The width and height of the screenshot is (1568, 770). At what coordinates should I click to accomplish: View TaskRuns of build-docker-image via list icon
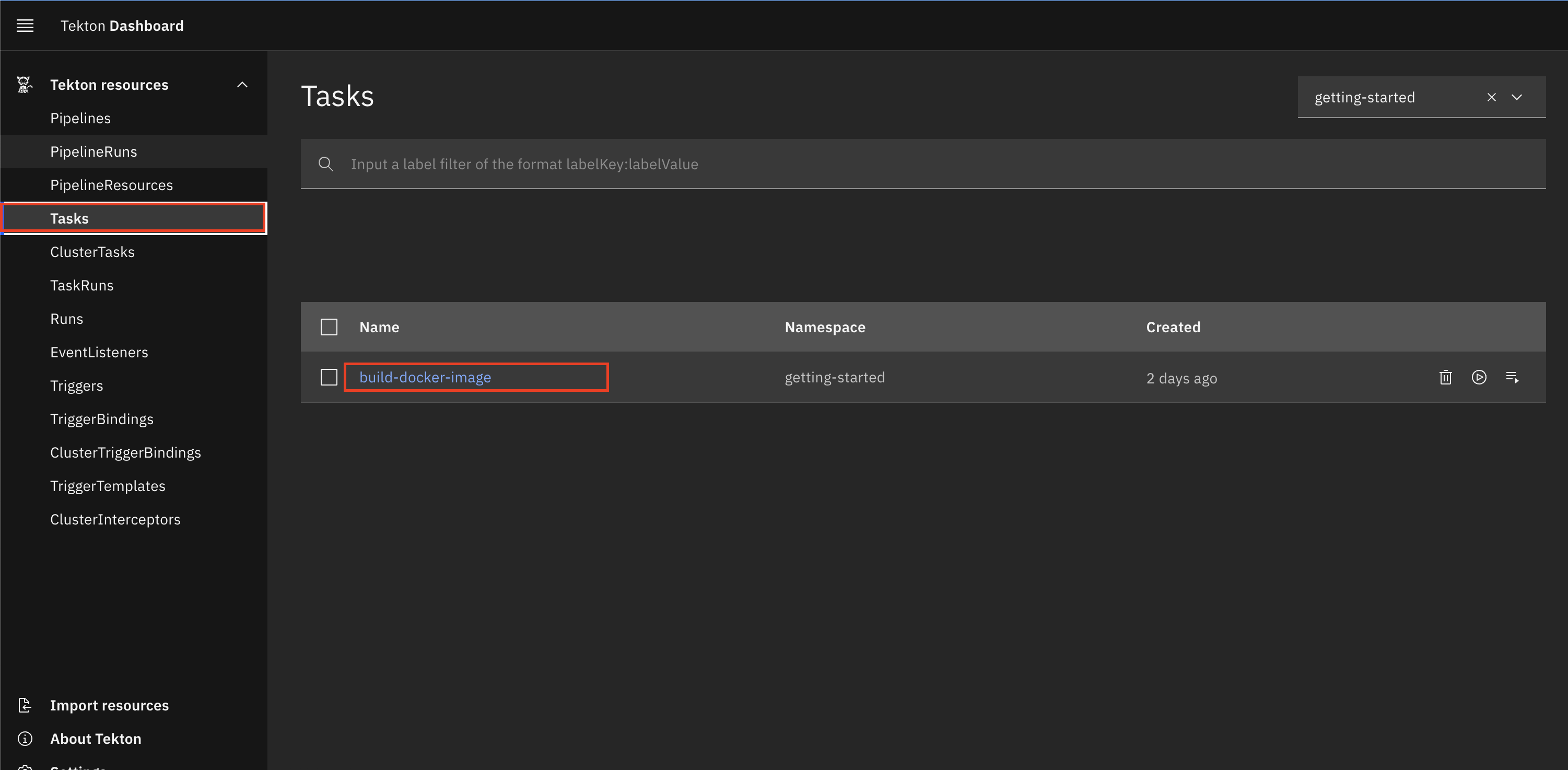[1513, 377]
